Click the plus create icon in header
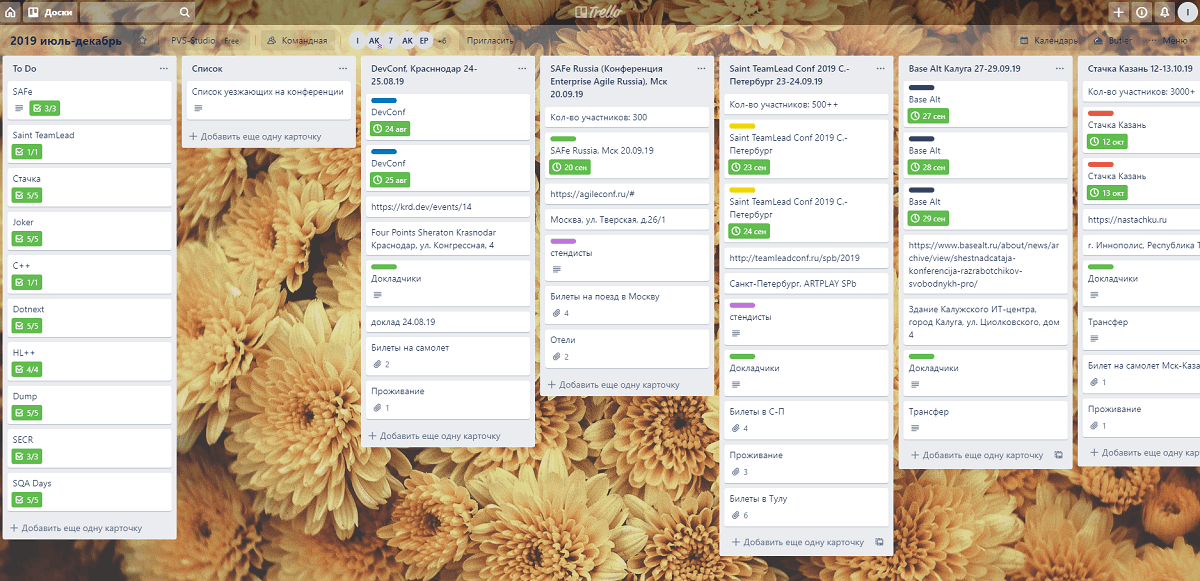Image resolution: width=1200 pixels, height=581 pixels. (1119, 12)
